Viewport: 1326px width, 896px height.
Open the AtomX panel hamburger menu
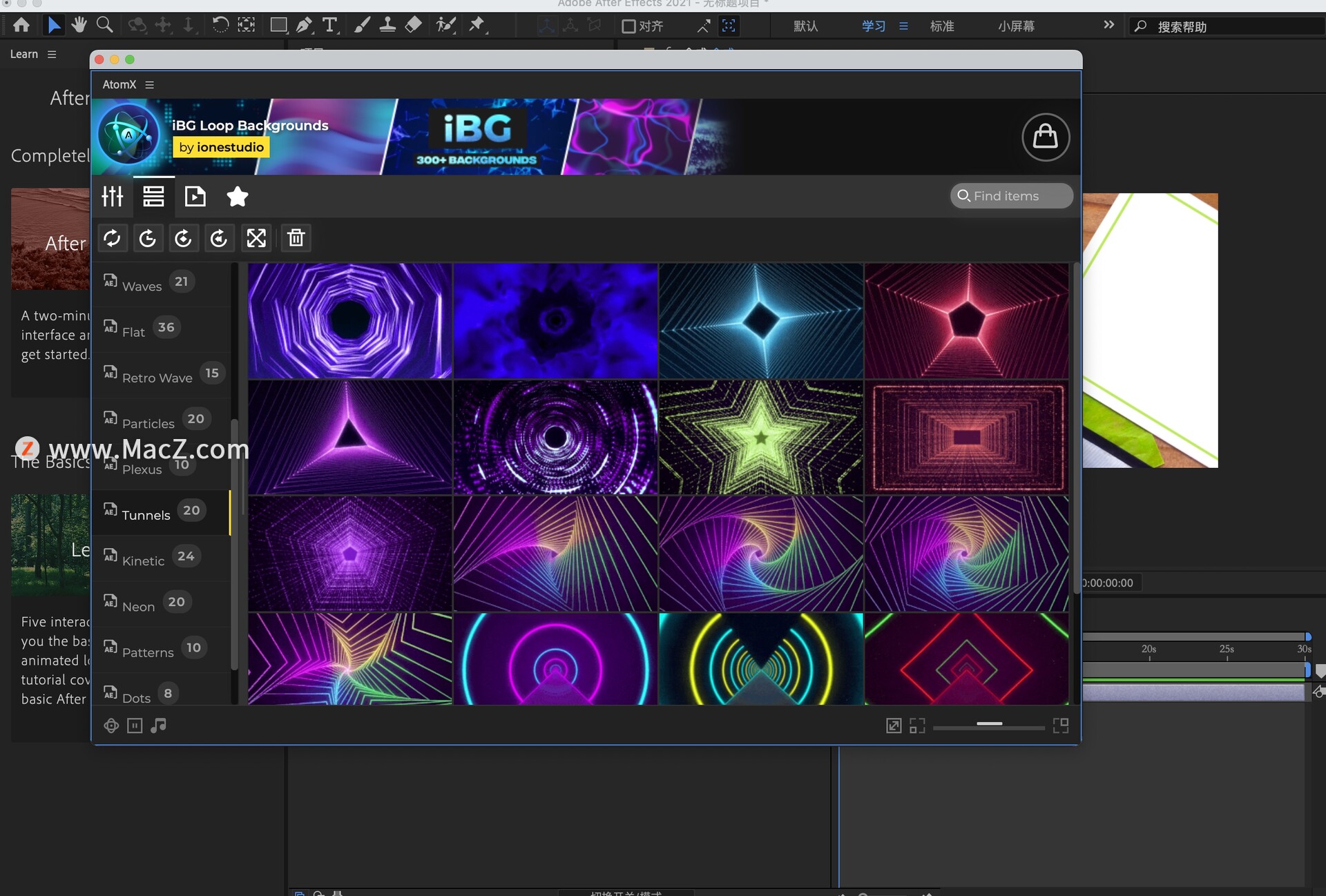pyautogui.click(x=150, y=84)
